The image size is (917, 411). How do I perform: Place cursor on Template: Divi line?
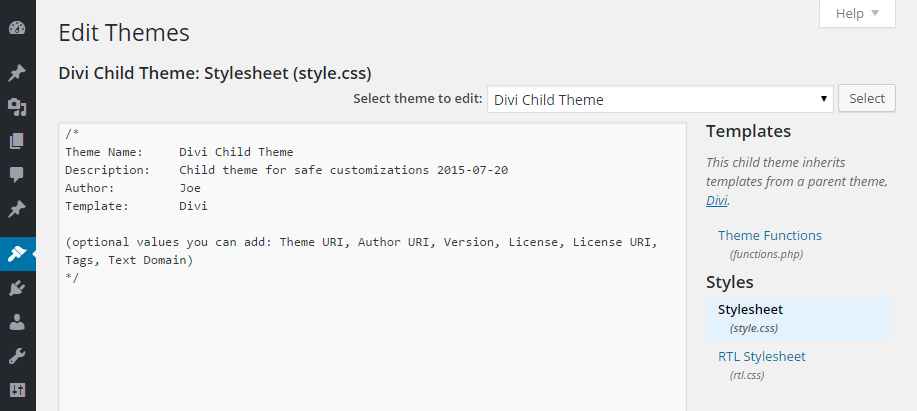tap(136, 206)
